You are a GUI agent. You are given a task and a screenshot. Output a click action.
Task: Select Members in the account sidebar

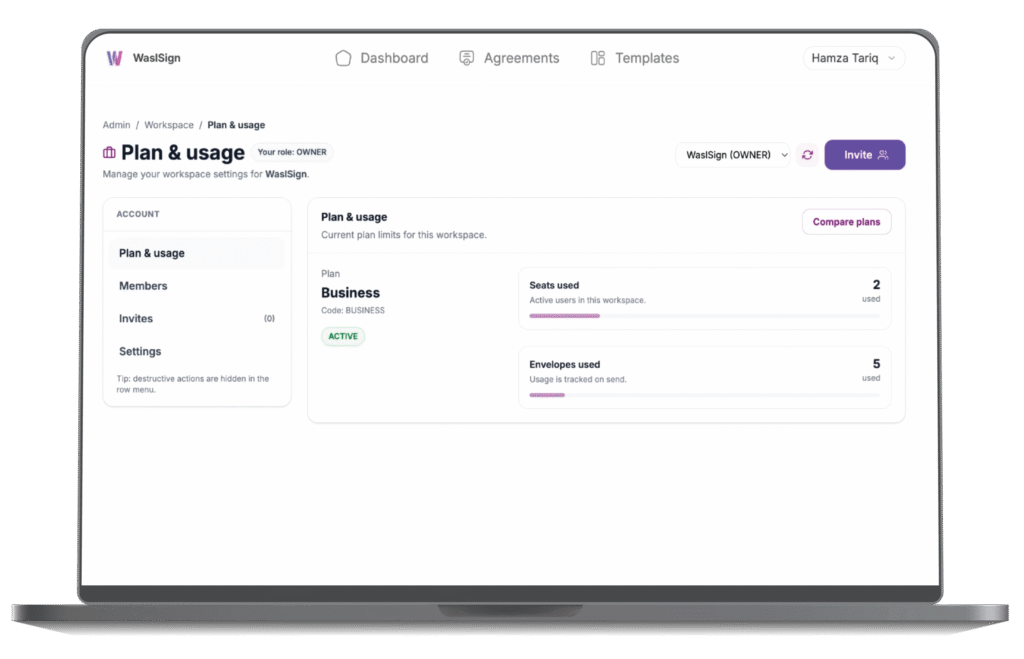(143, 286)
